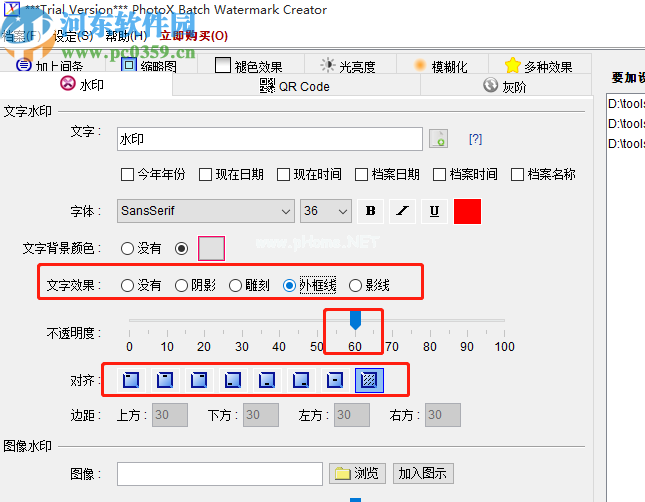Choose the center alignment icon
The image size is (645, 502).
(336, 380)
